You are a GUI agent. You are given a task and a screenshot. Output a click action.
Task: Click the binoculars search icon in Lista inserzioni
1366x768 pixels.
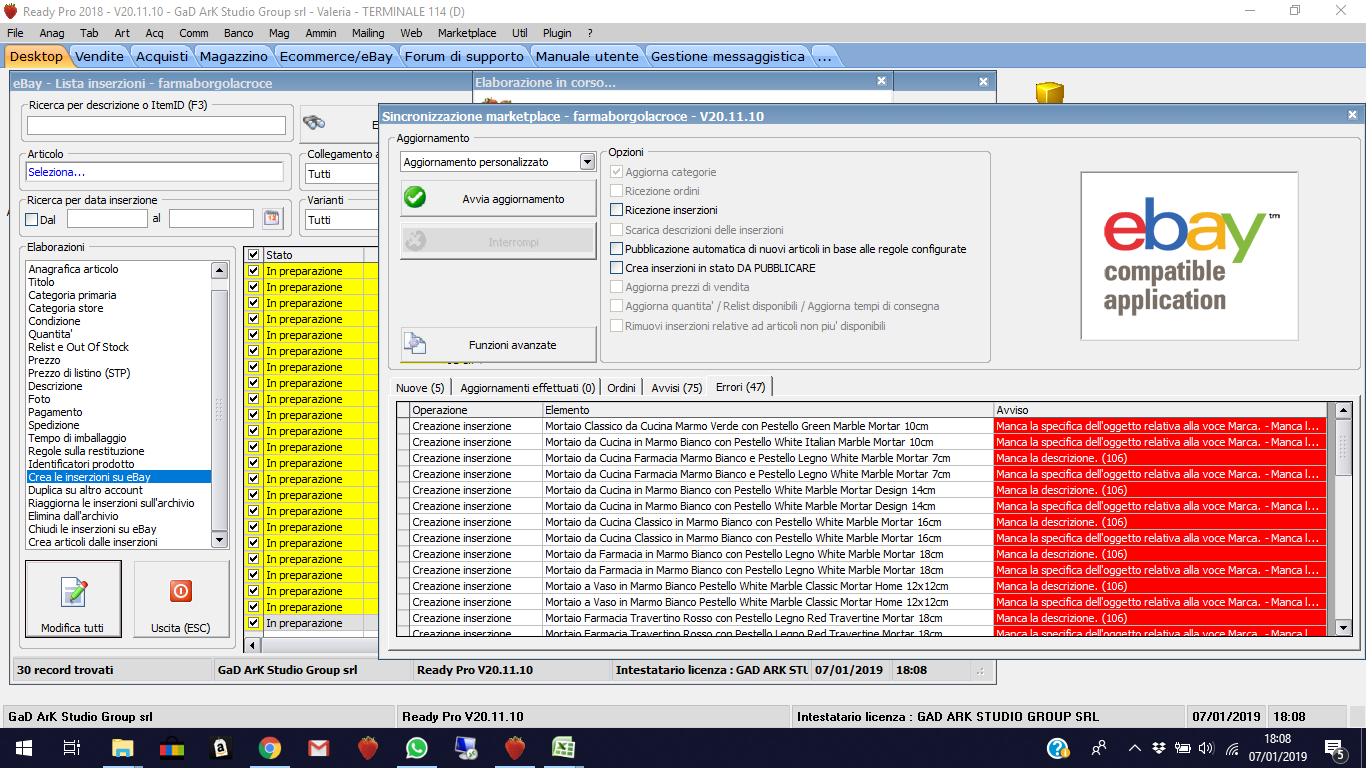point(314,123)
